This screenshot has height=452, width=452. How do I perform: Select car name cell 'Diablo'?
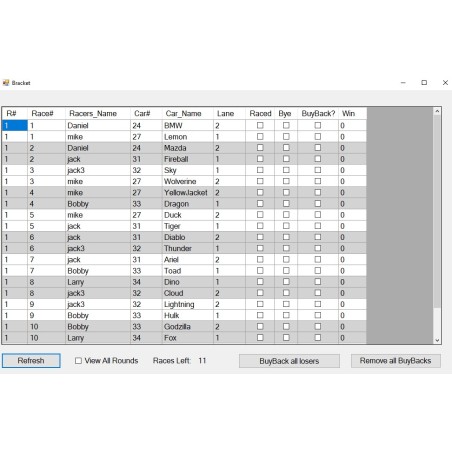[188, 237]
